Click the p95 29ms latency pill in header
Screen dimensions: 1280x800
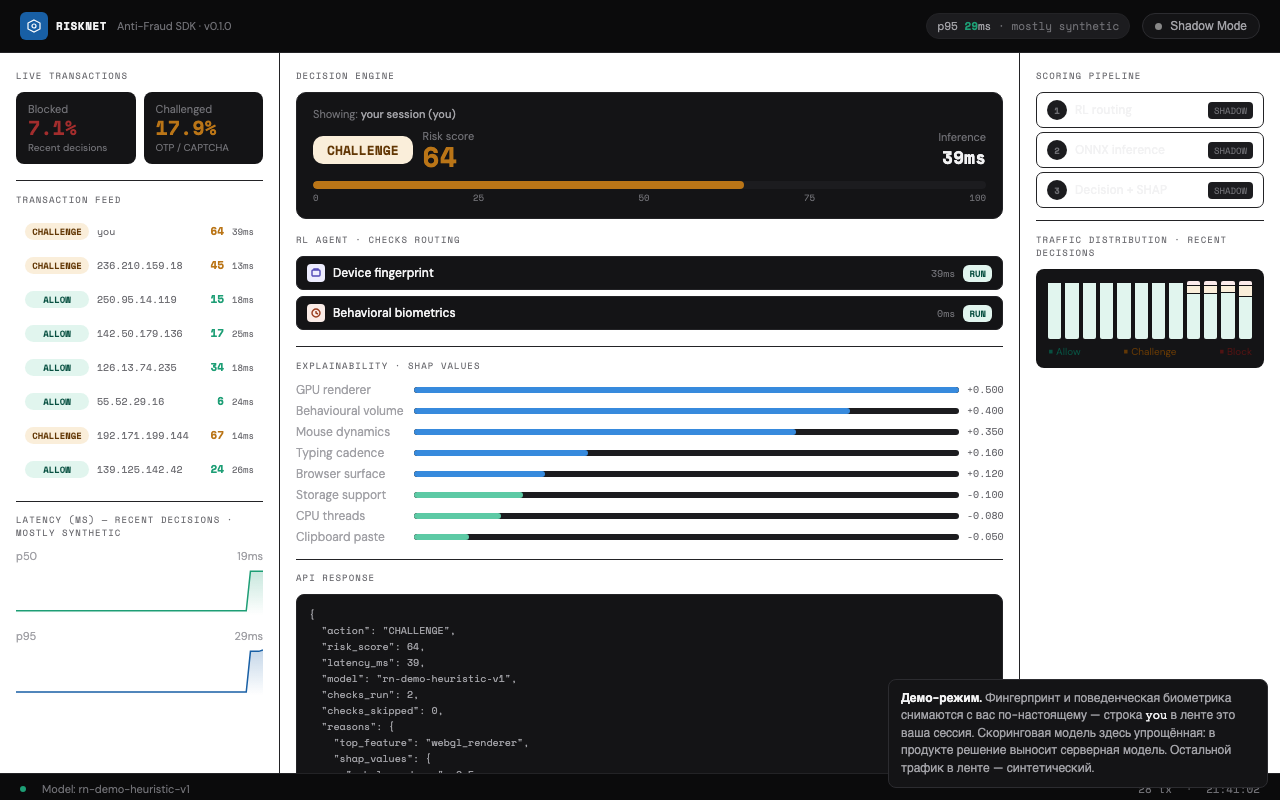click(1028, 26)
